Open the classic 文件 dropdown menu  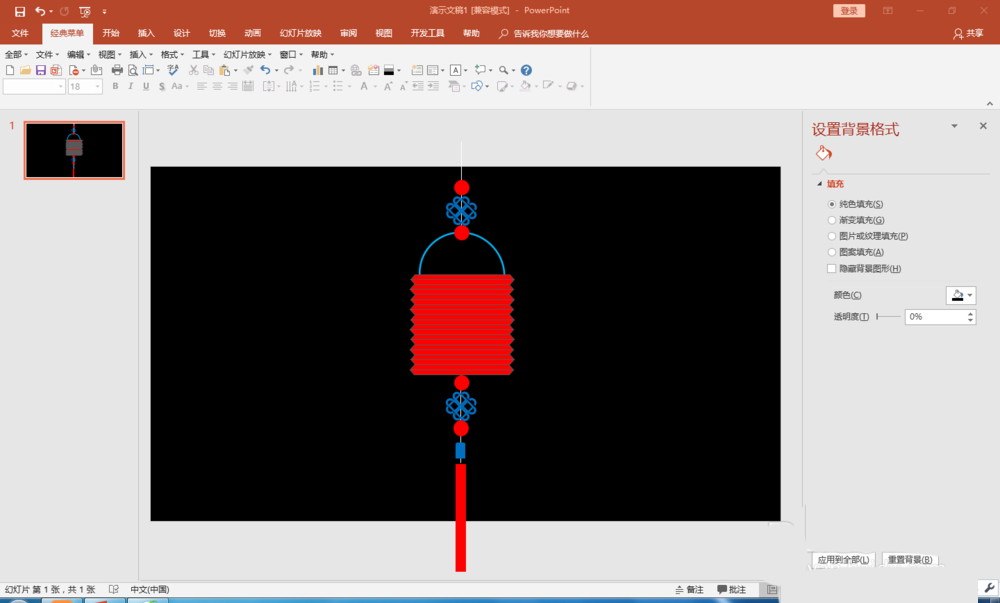[47, 55]
